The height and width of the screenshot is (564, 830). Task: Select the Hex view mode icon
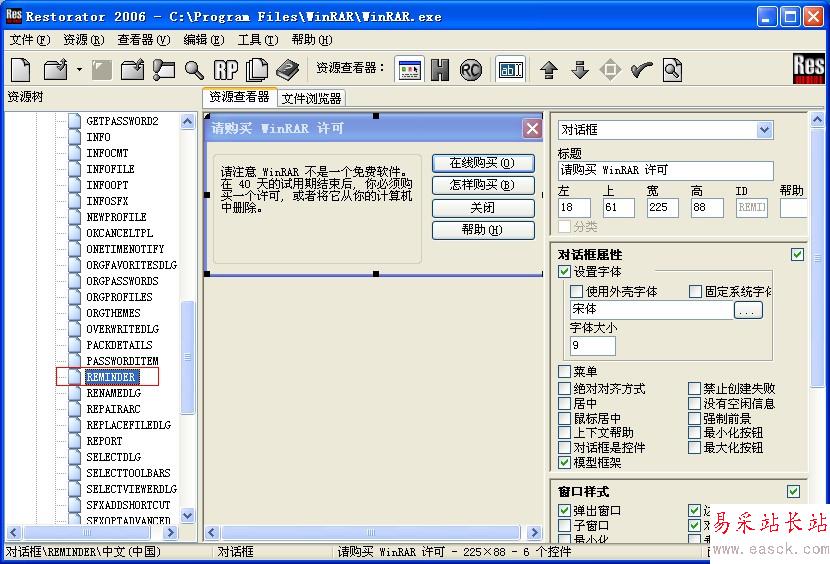coord(439,69)
